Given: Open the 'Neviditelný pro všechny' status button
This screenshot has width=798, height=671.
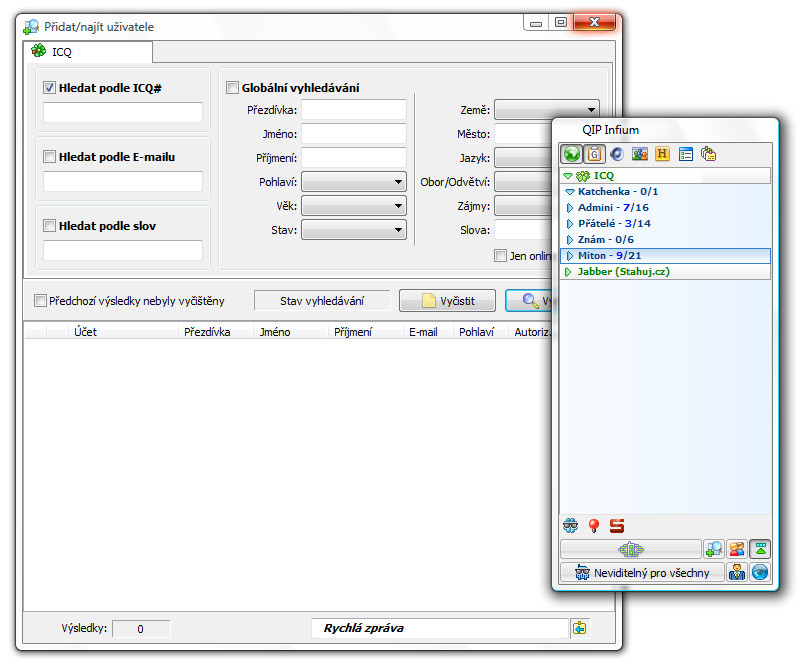Looking at the screenshot, I should tap(642, 573).
